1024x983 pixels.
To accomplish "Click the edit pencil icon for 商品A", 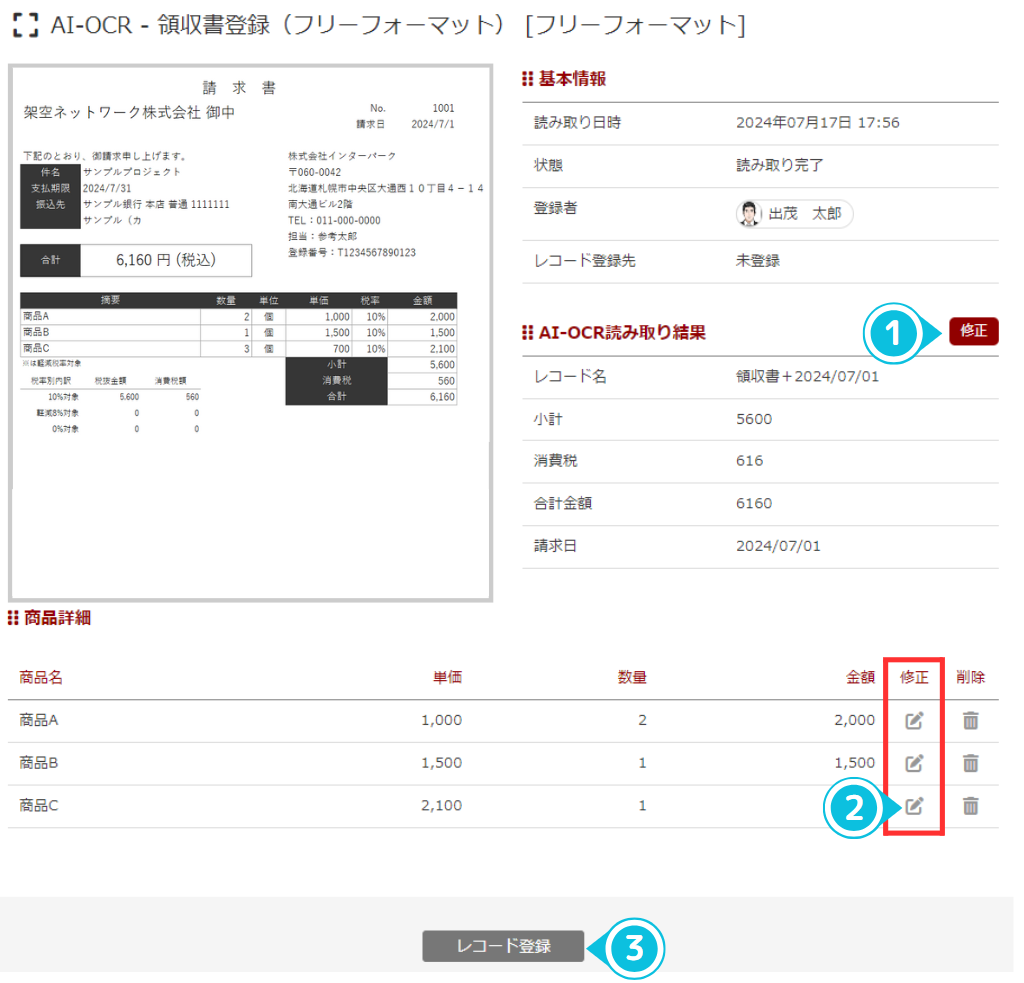I will 913,720.
